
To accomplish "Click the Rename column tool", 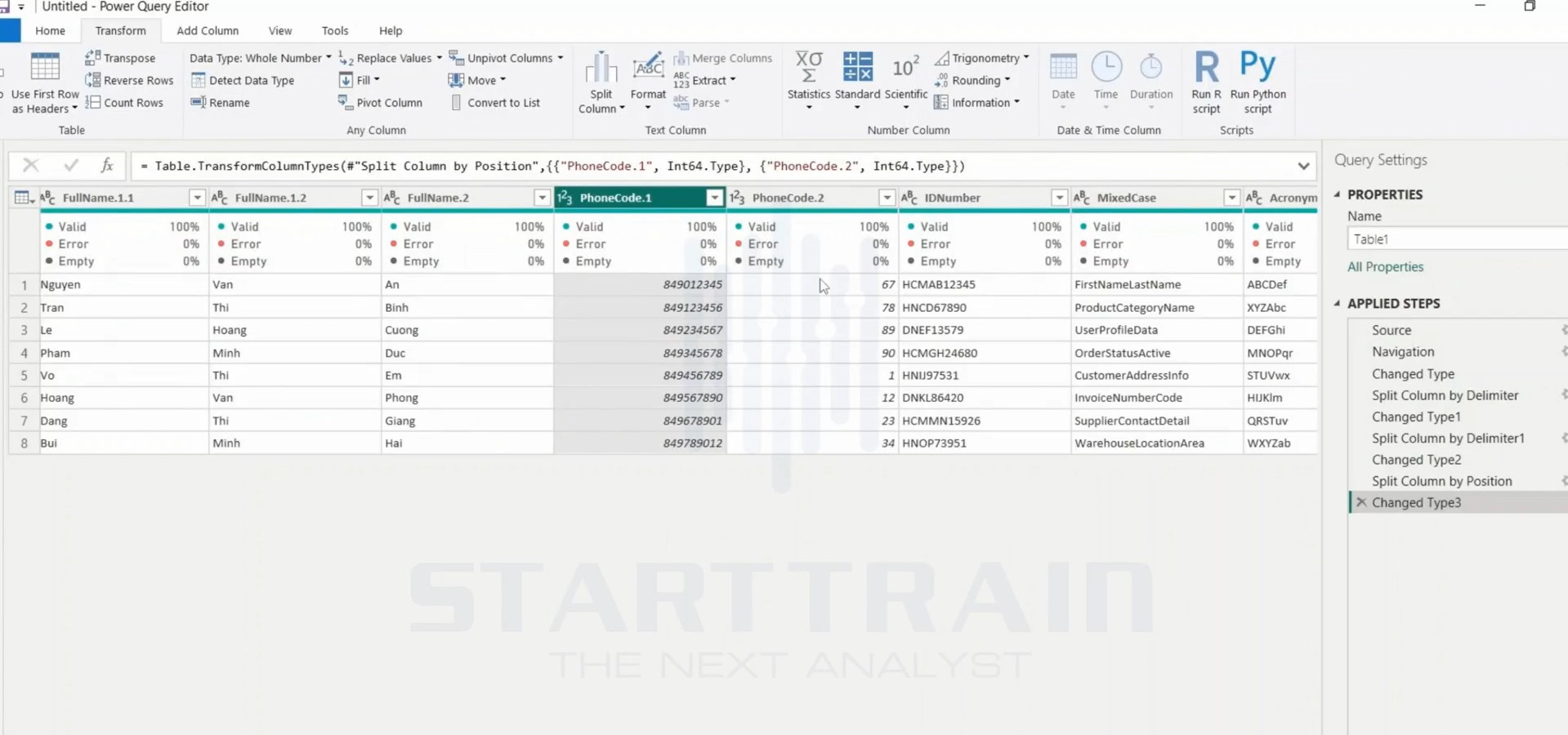I will [220, 102].
